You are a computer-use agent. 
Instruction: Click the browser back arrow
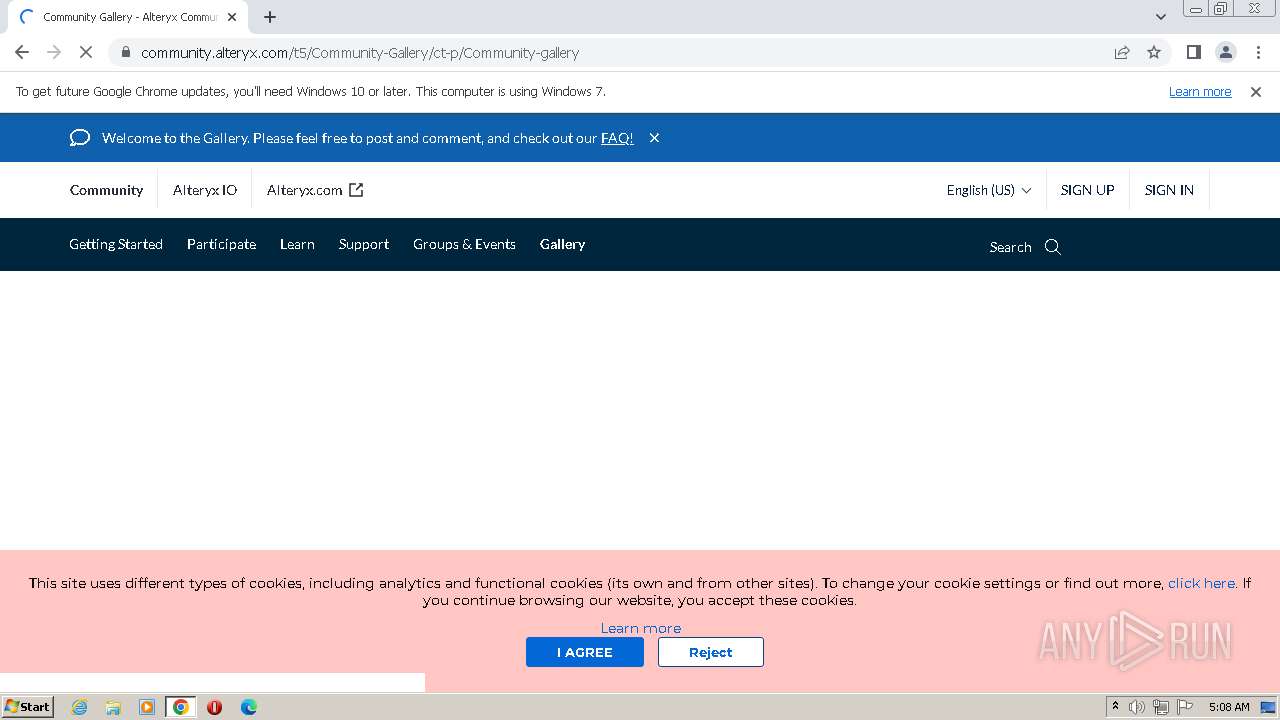pos(22,52)
